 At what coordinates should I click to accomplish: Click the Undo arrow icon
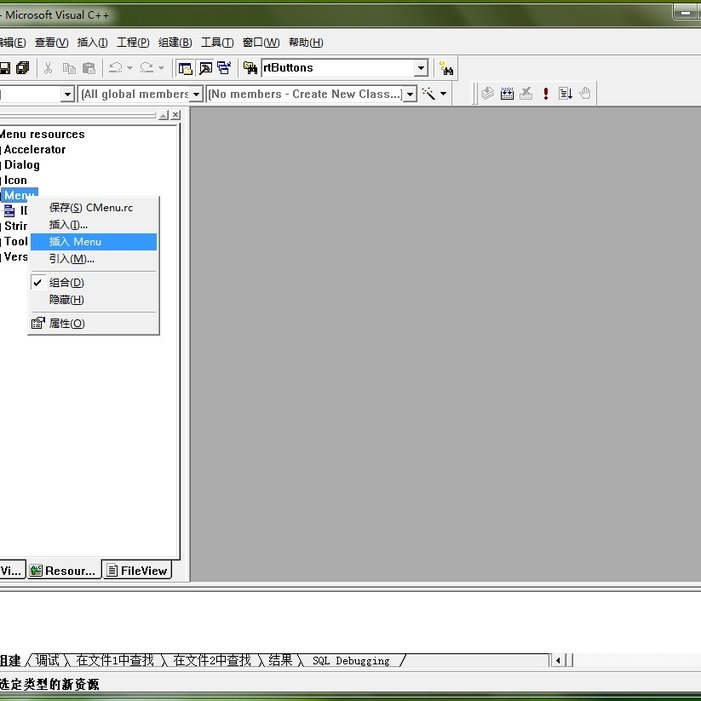[x=115, y=68]
